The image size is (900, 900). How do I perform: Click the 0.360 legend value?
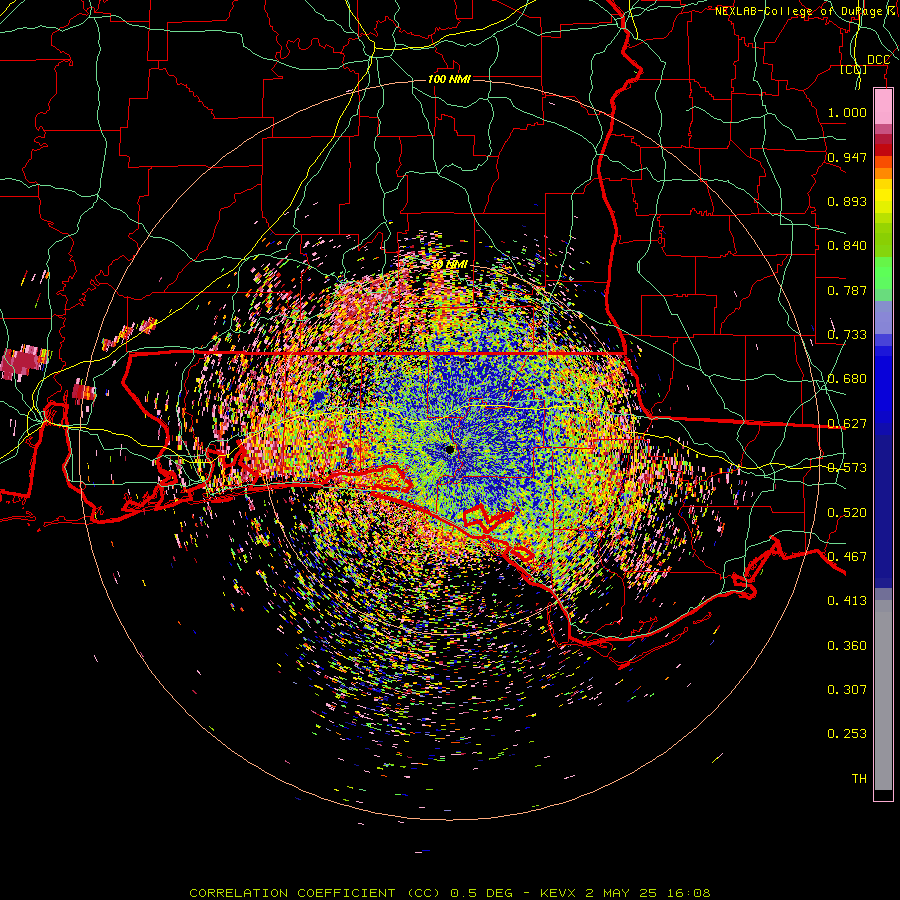[x=847, y=646]
